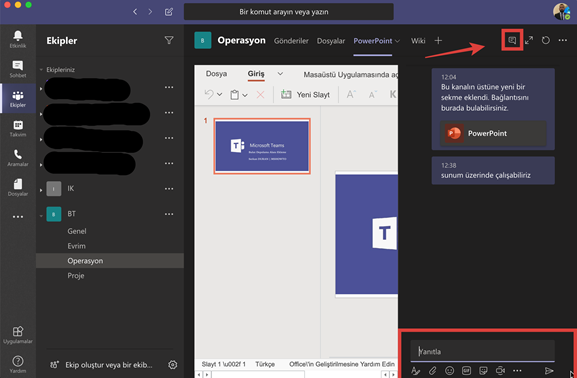Screen dimensions: 577x378
Task: Open the Wiki tab
Action: (418, 41)
